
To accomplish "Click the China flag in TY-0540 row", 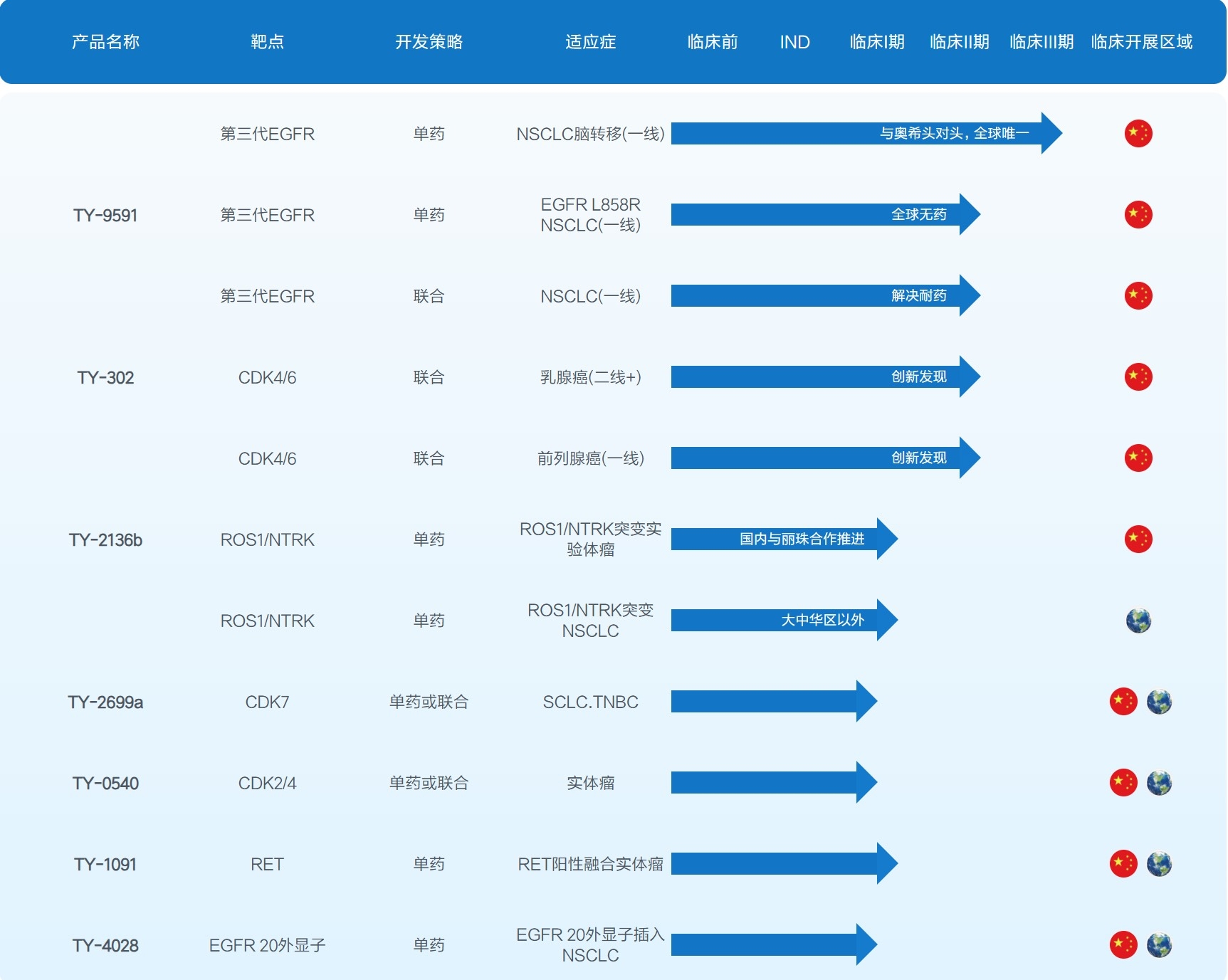I will click(x=1123, y=782).
